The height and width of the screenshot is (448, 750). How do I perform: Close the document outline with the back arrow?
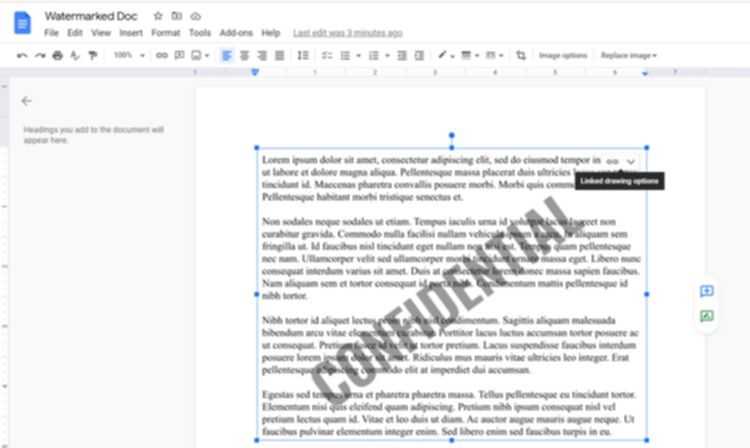(x=26, y=101)
